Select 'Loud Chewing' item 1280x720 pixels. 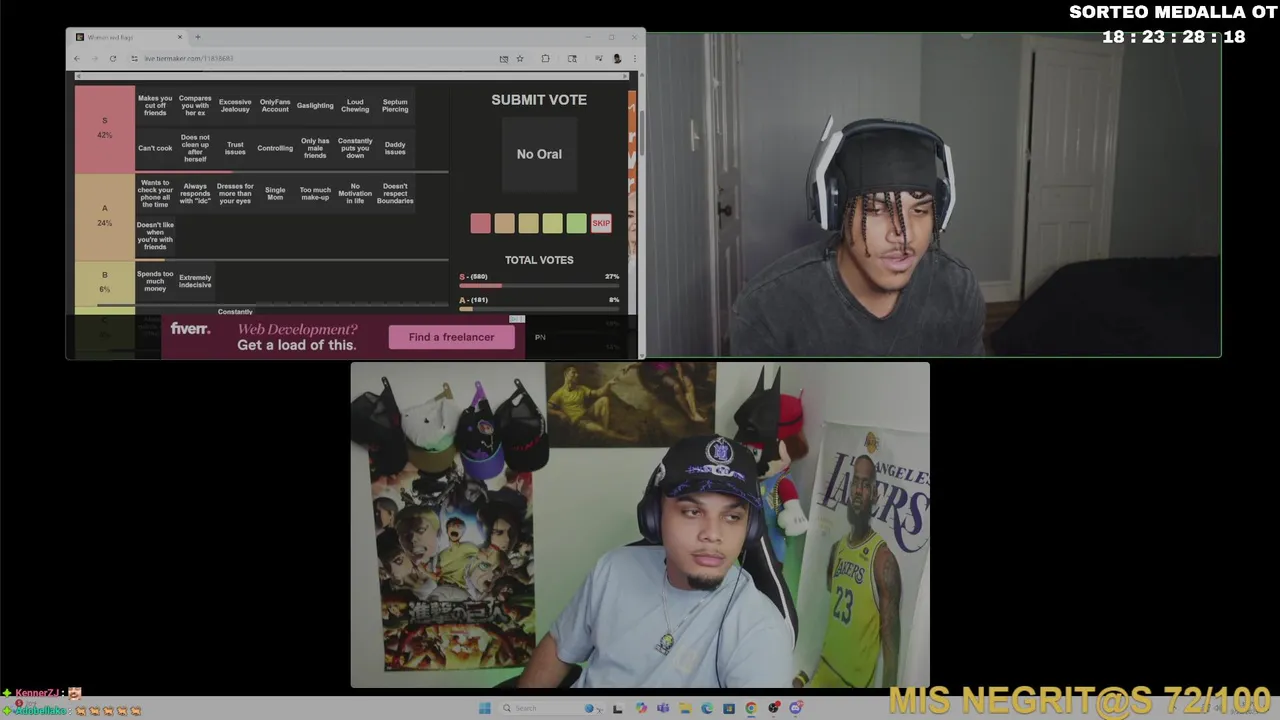pos(355,105)
